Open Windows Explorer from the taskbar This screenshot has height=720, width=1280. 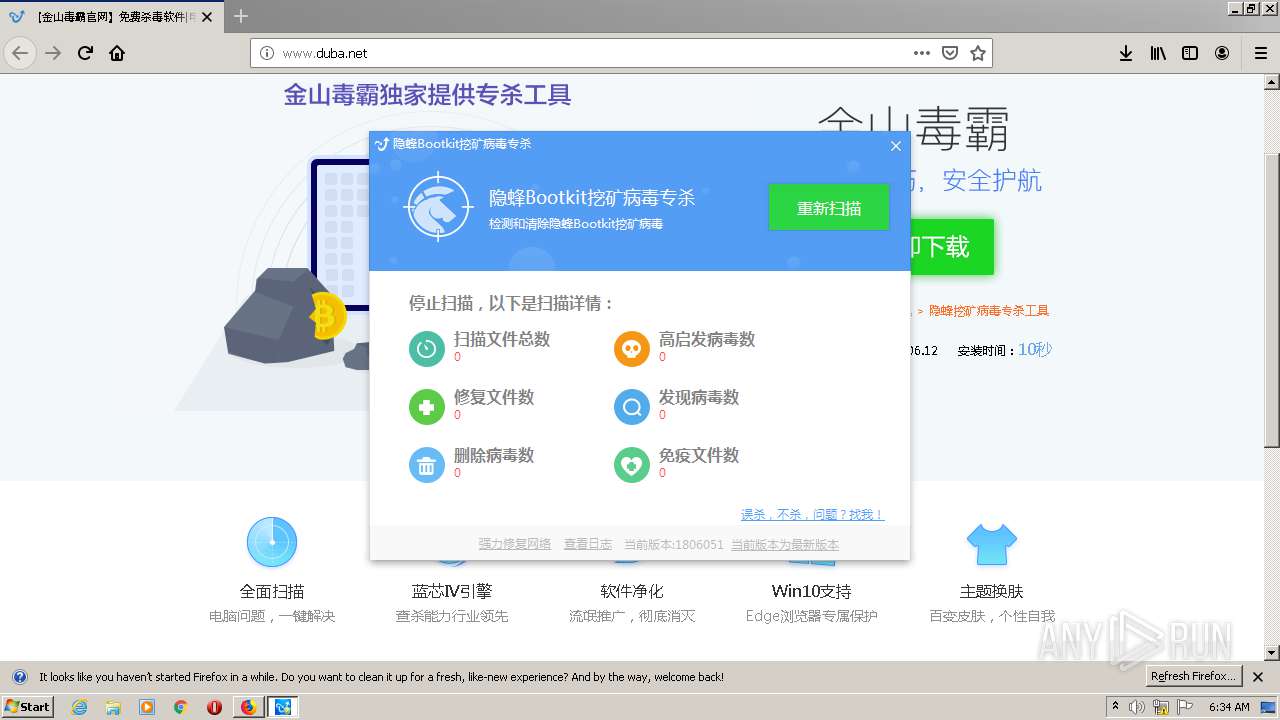(x=113, y=707)
